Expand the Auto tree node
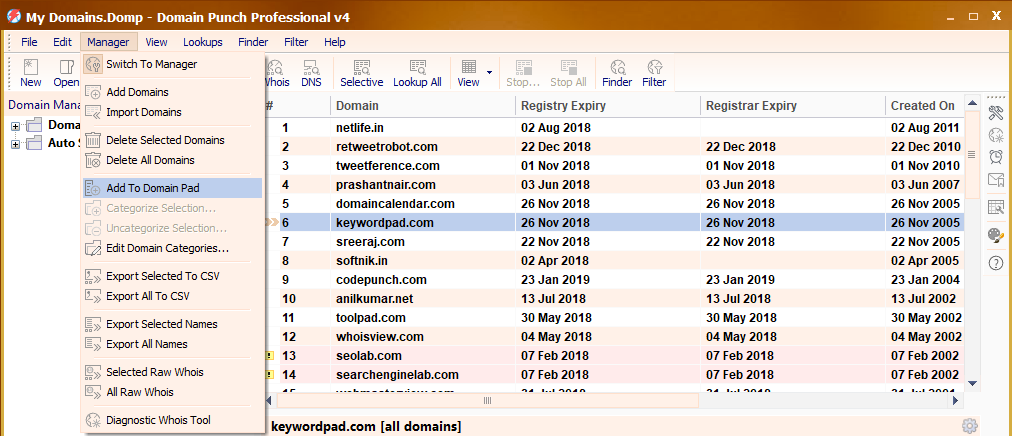This screenshot has height=436, width=1012. 16,143
